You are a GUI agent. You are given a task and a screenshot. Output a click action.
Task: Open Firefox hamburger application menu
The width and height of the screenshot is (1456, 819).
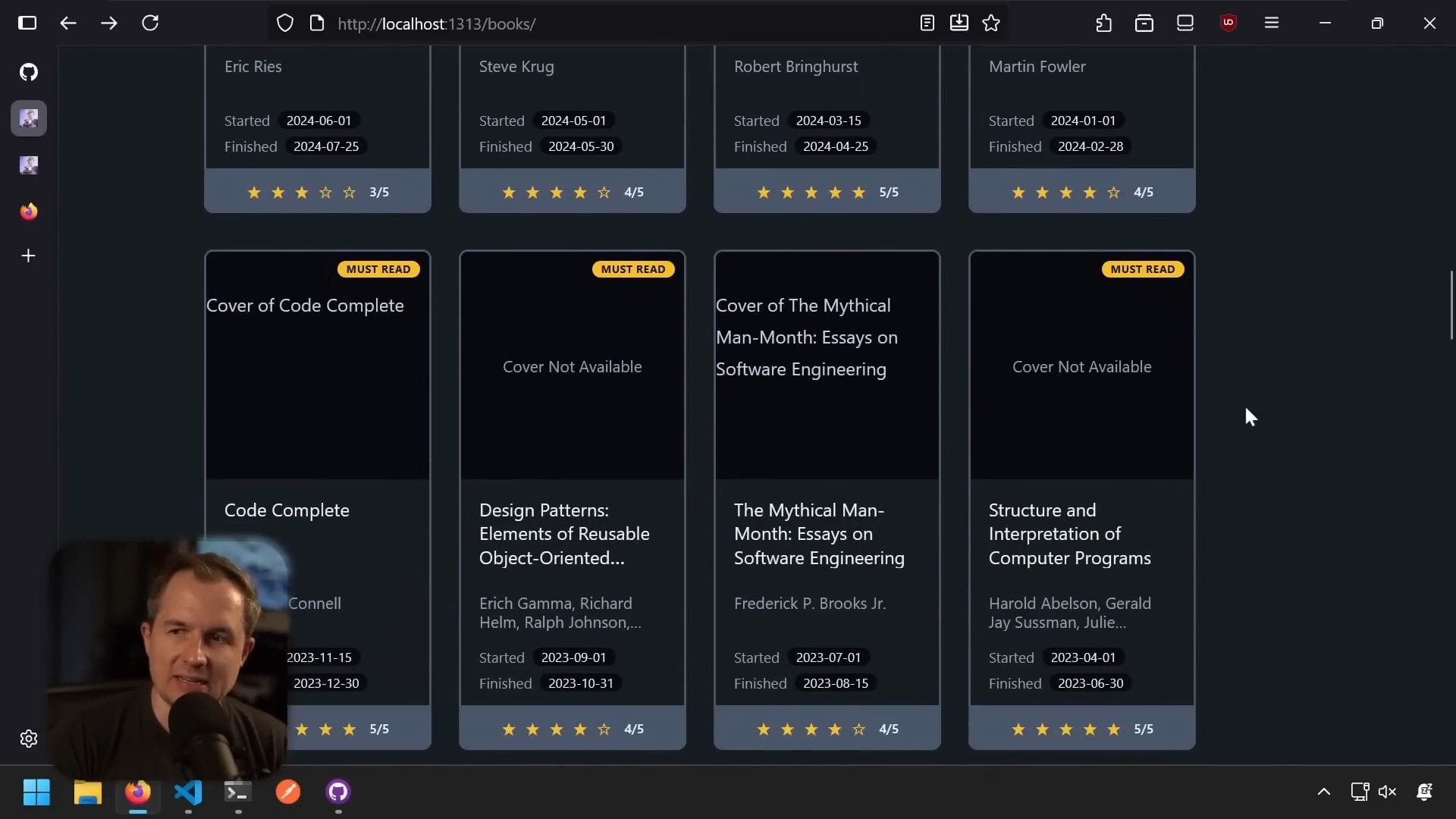pos(1272,23)
